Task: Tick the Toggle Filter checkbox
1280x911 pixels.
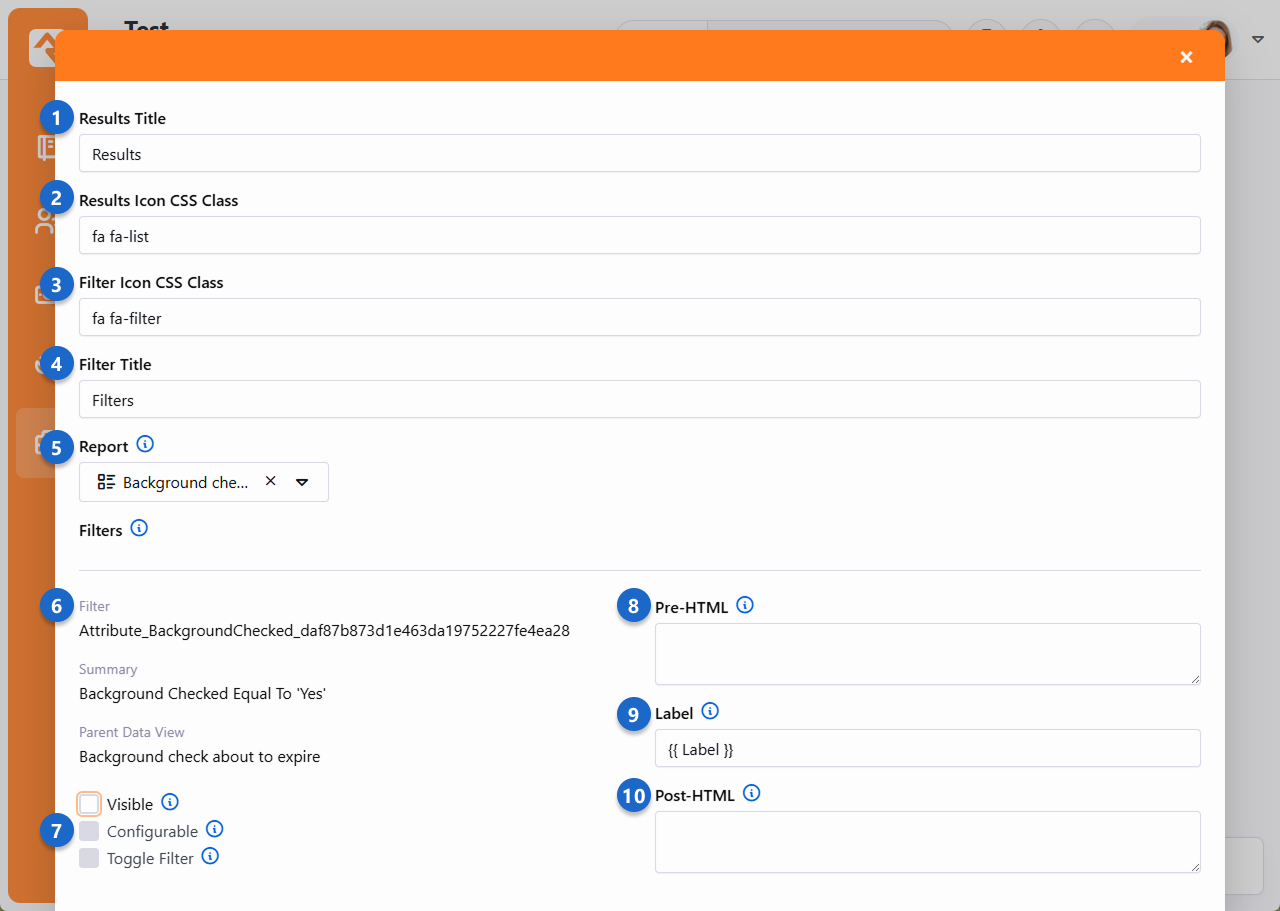Action: coord(89,858)
